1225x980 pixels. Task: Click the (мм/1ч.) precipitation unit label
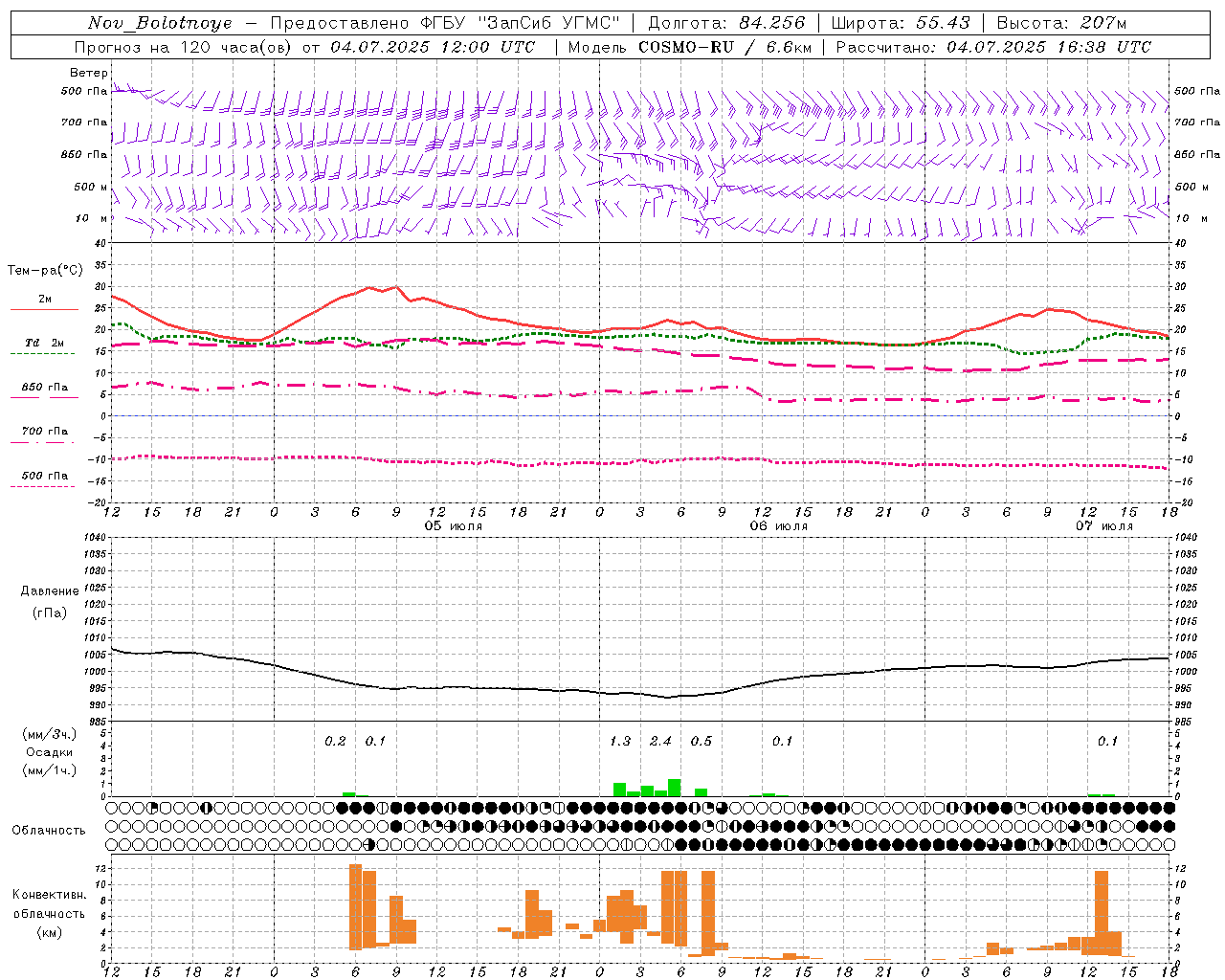49,770
